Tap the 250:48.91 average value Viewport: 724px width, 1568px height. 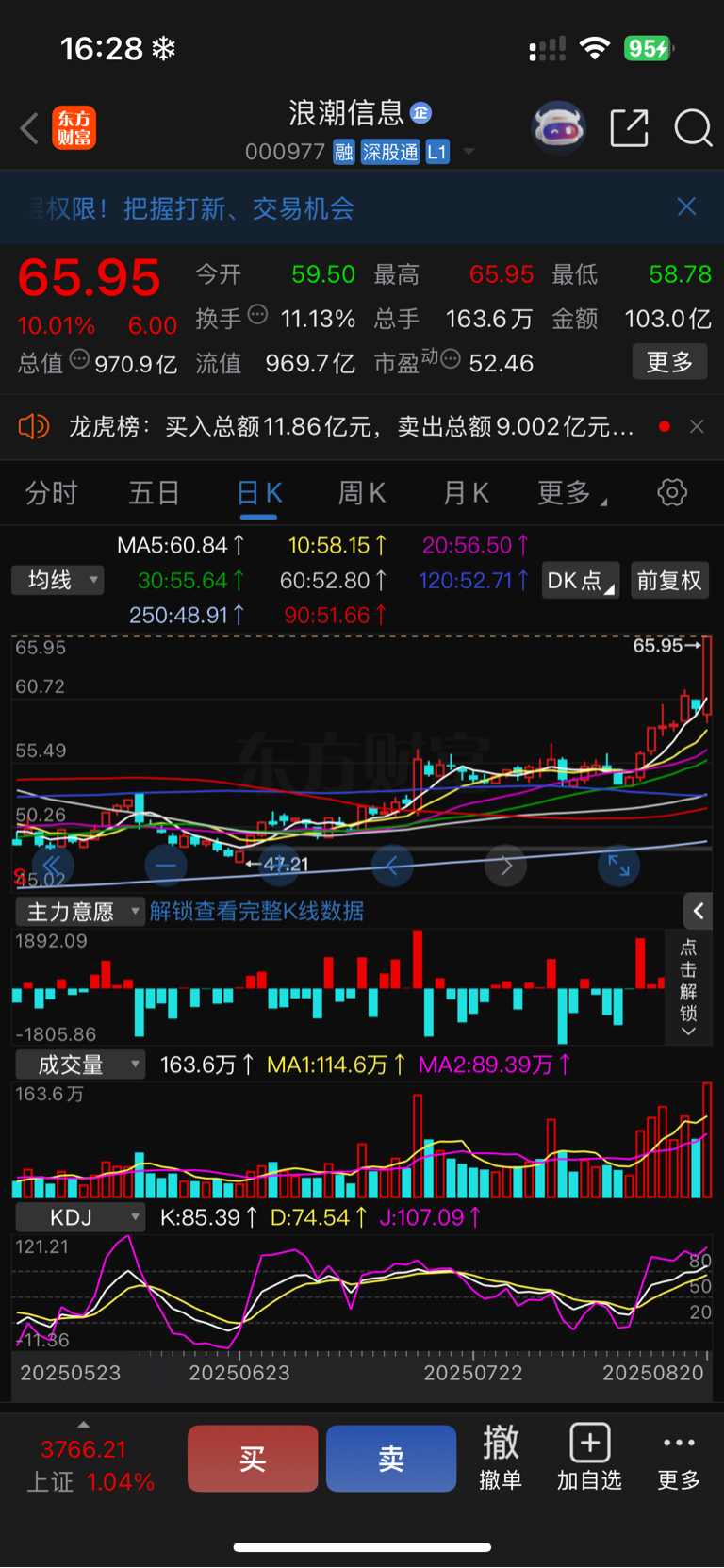click(x=187, y=615)
